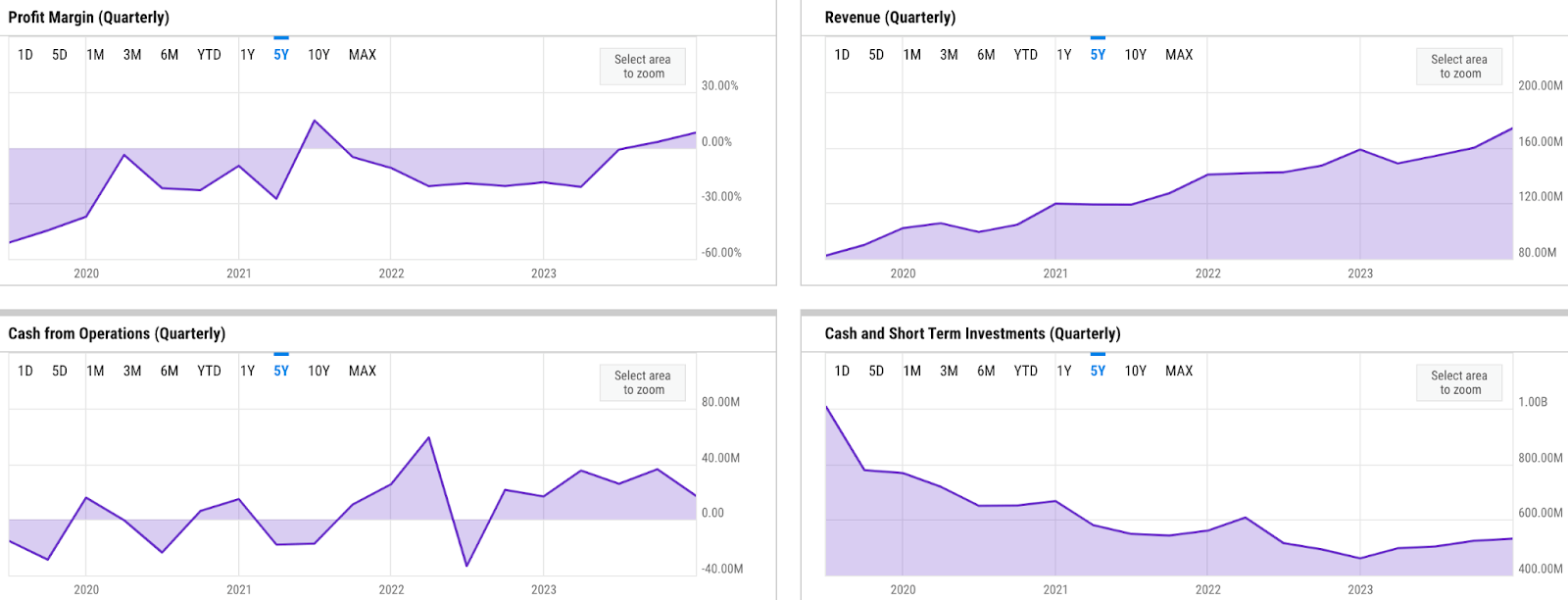Click 'Select area to zoom' on Cash from Operations
The height and width of the screenshot is (600, 1568).
(643, 382)
